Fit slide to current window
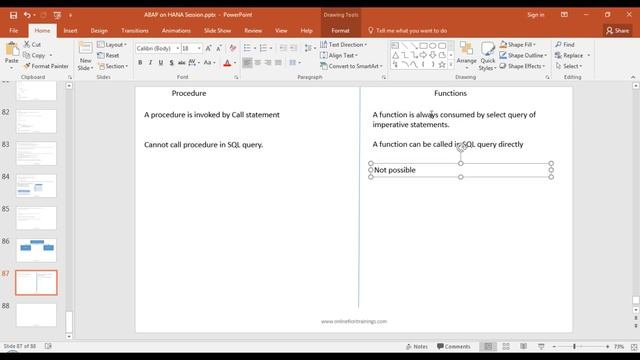 coord(634,347)
